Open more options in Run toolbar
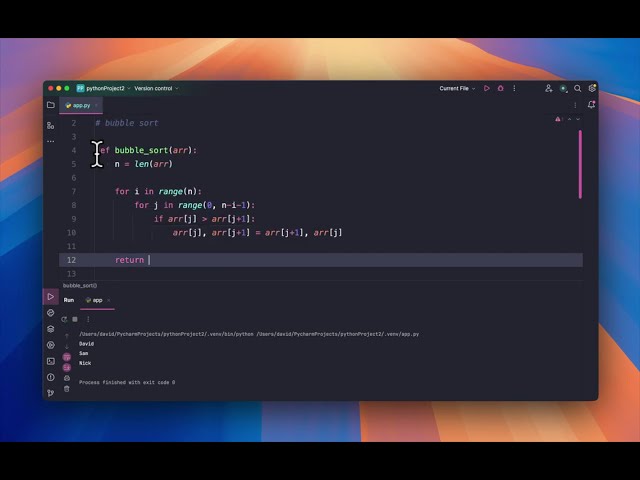Image resolution: width=640 pixels, height=480 pixels. click(88, 319)
